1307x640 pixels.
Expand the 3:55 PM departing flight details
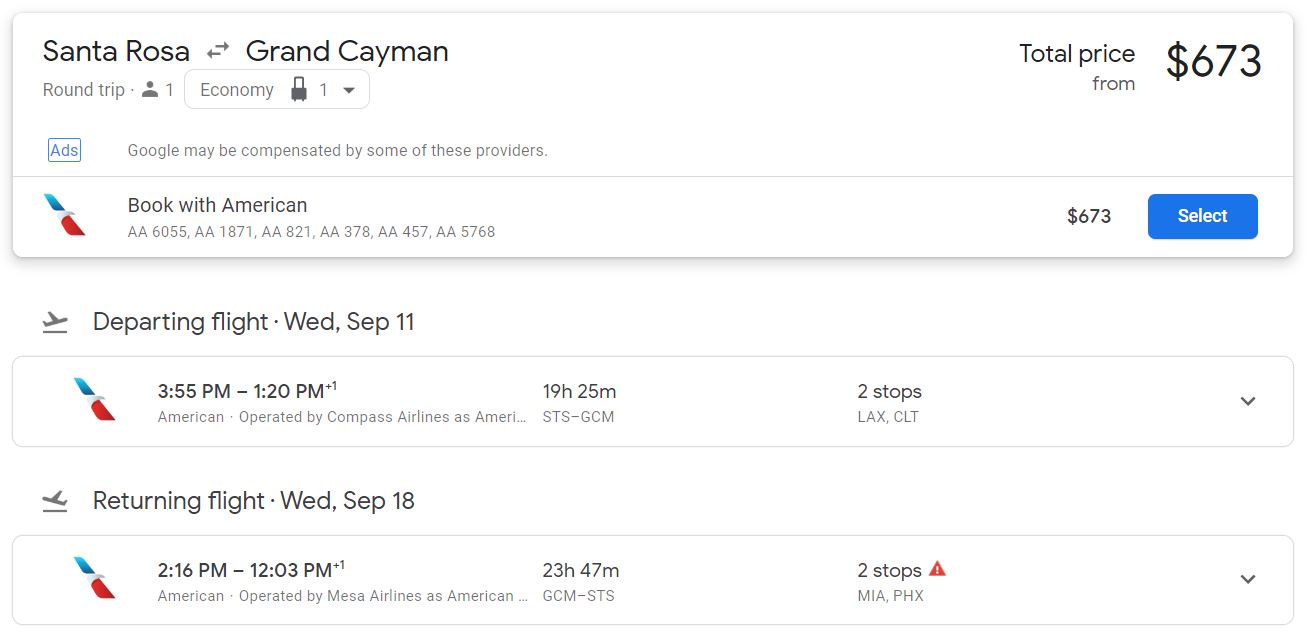1247,401
